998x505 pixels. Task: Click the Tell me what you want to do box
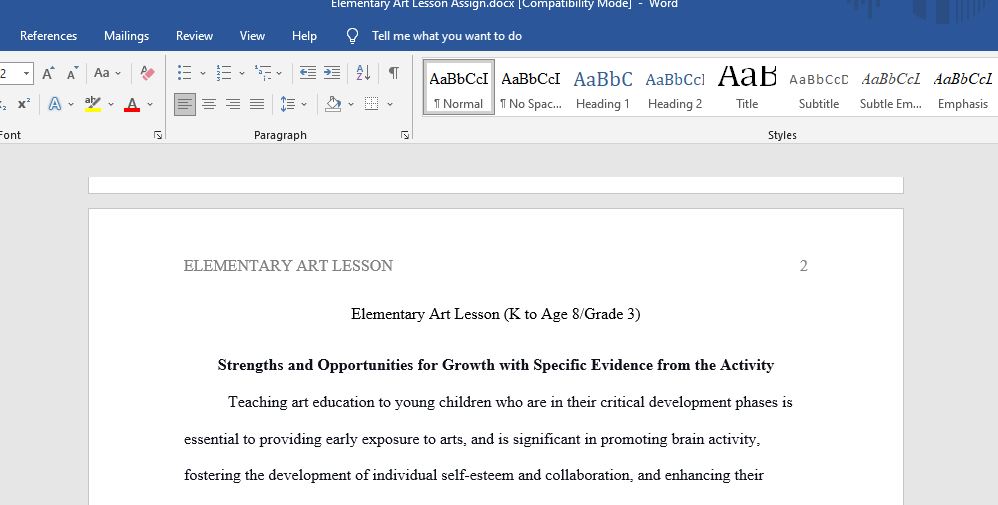coord(447,36)
